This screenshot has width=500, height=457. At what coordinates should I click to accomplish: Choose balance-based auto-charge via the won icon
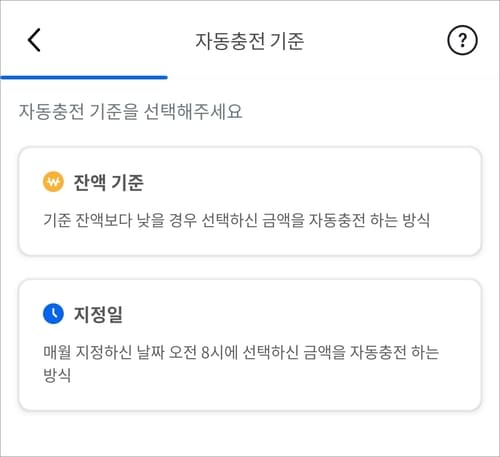pyautogui.click(x=53, y=182)
